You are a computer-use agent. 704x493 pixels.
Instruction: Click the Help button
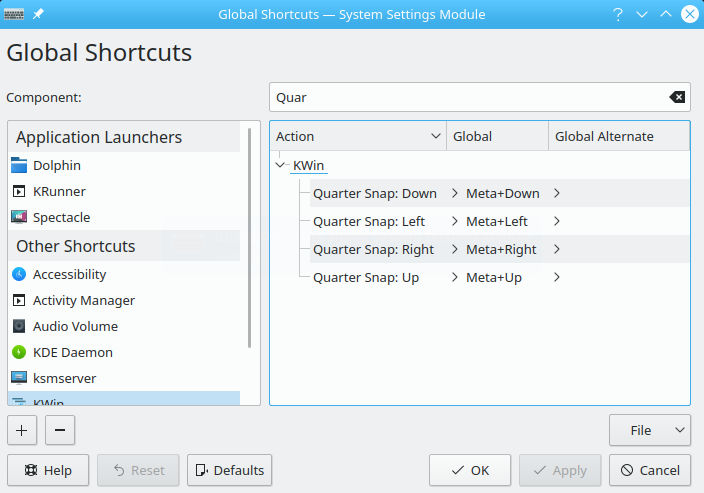(x=48, y=470)
